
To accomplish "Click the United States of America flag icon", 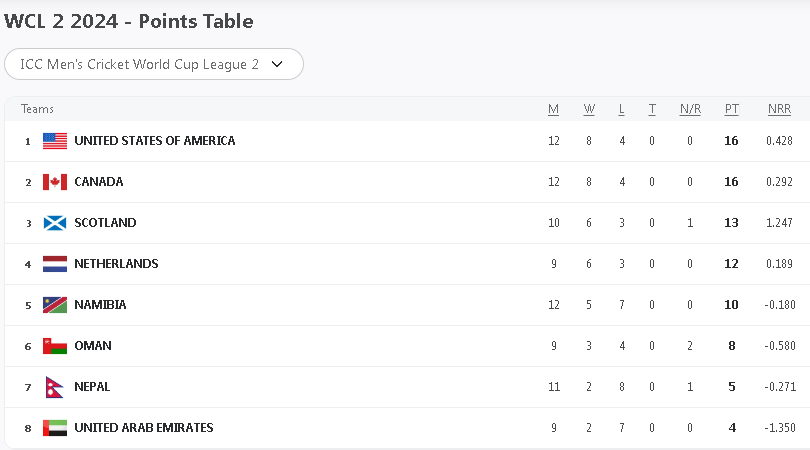I will (x=55, y=141).
